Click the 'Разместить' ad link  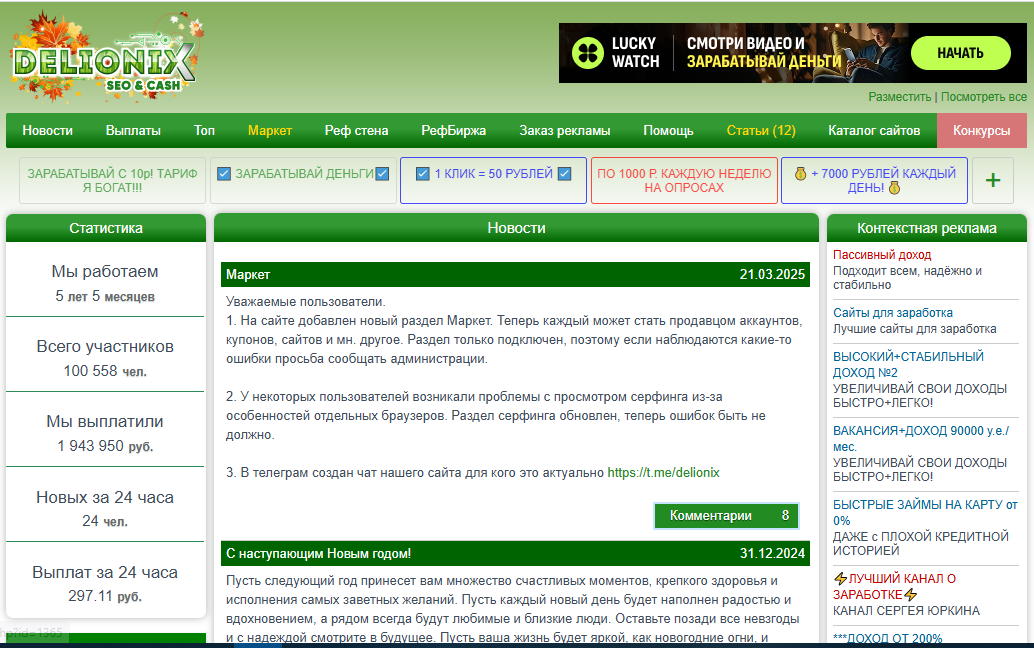tap(899, 97)
